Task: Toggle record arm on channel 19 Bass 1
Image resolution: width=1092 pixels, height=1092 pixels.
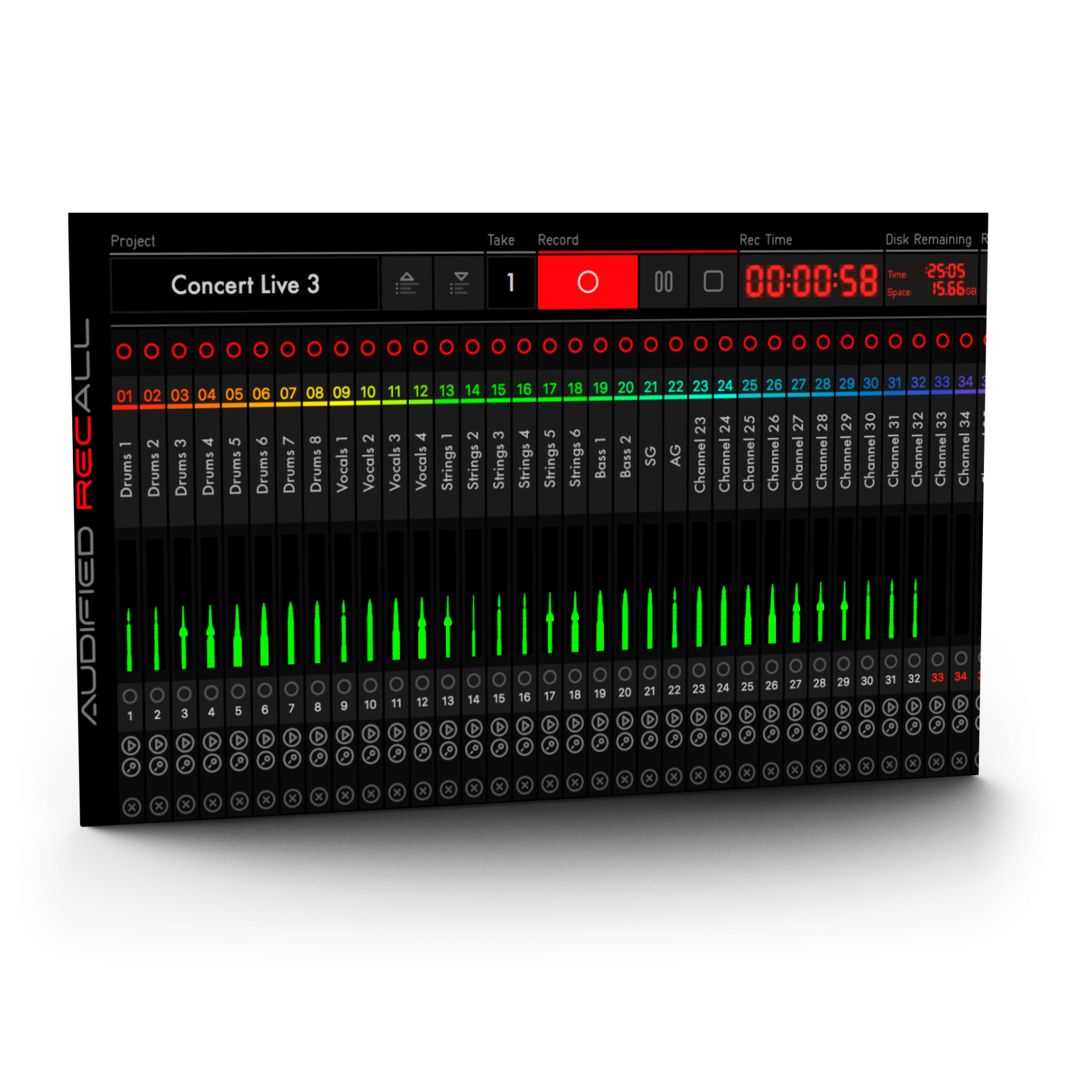Action: click(x=601, y=345)
